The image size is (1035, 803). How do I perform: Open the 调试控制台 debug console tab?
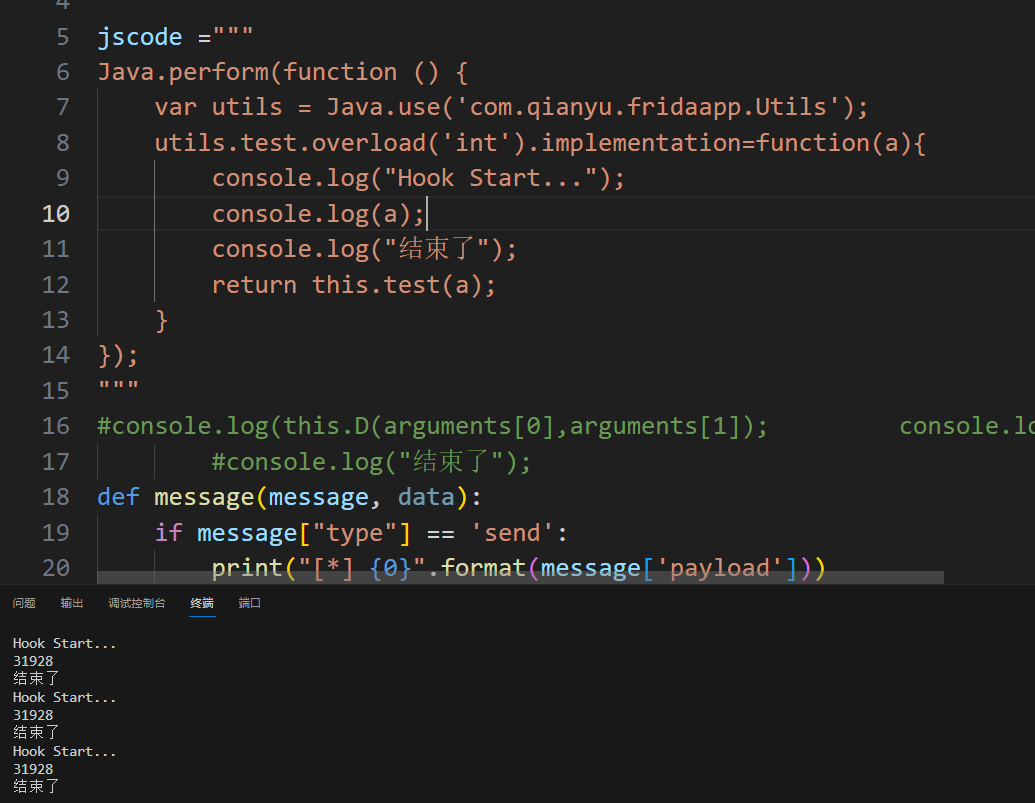[137, 603]
